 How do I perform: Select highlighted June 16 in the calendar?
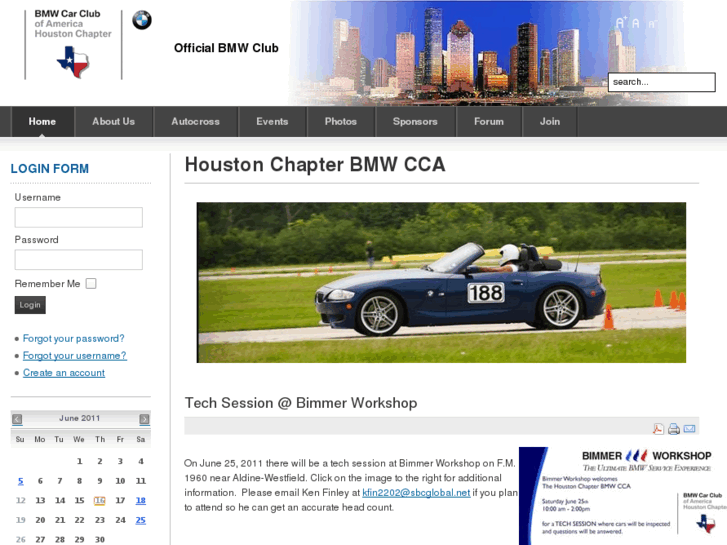[x=100, y=500]
